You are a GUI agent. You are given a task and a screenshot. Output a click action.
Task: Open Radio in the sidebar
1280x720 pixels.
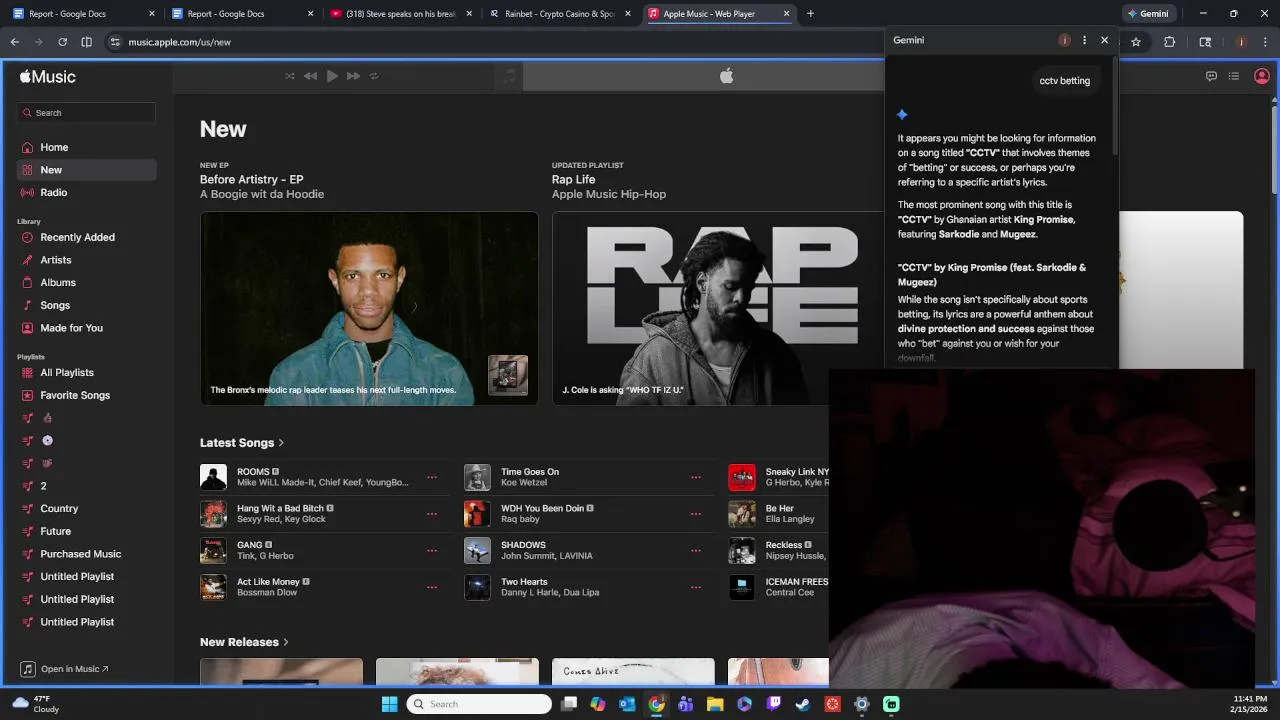pos(86,192)
